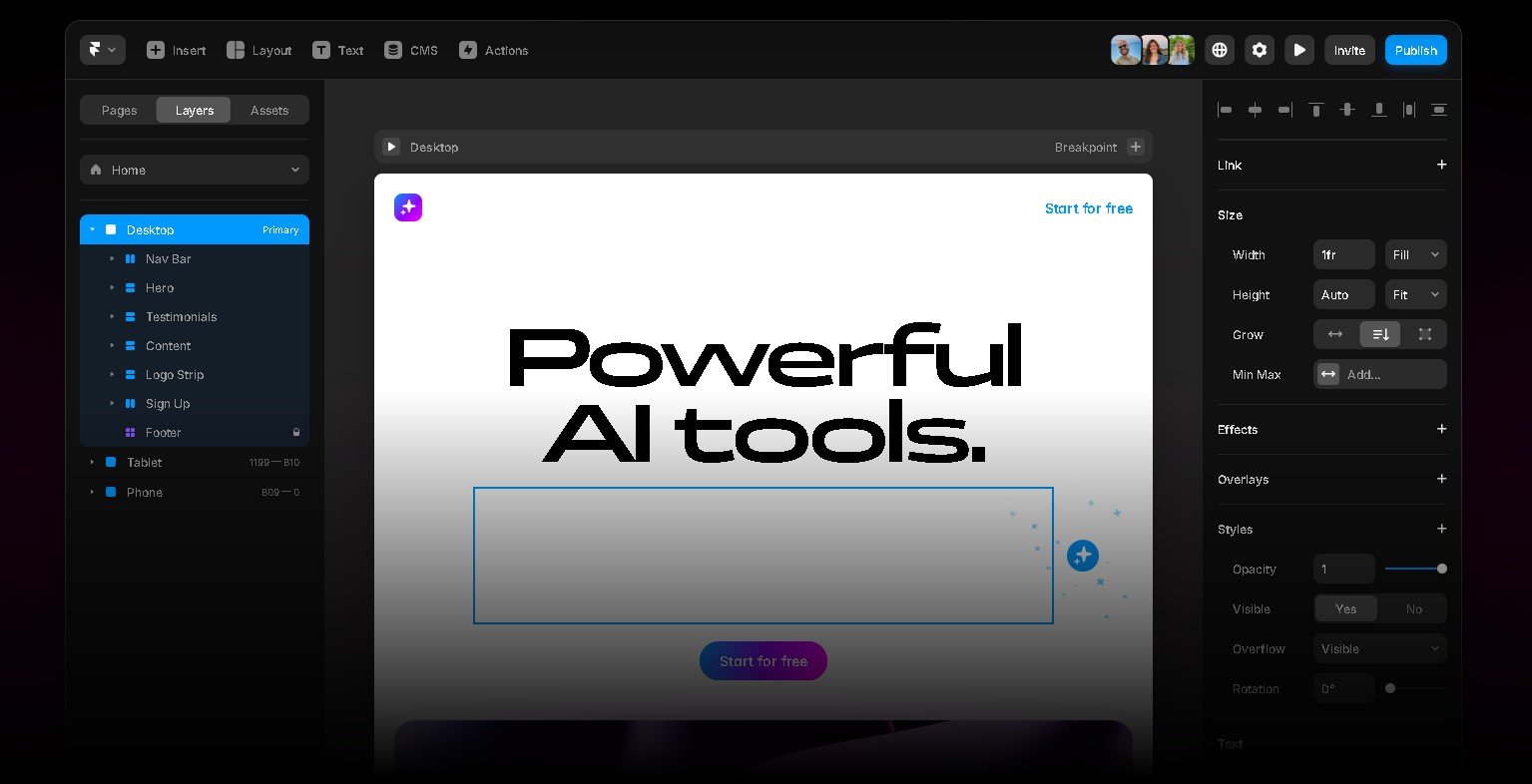
Task: Click the Footer lock icon
Action: [x=295, y=432]
